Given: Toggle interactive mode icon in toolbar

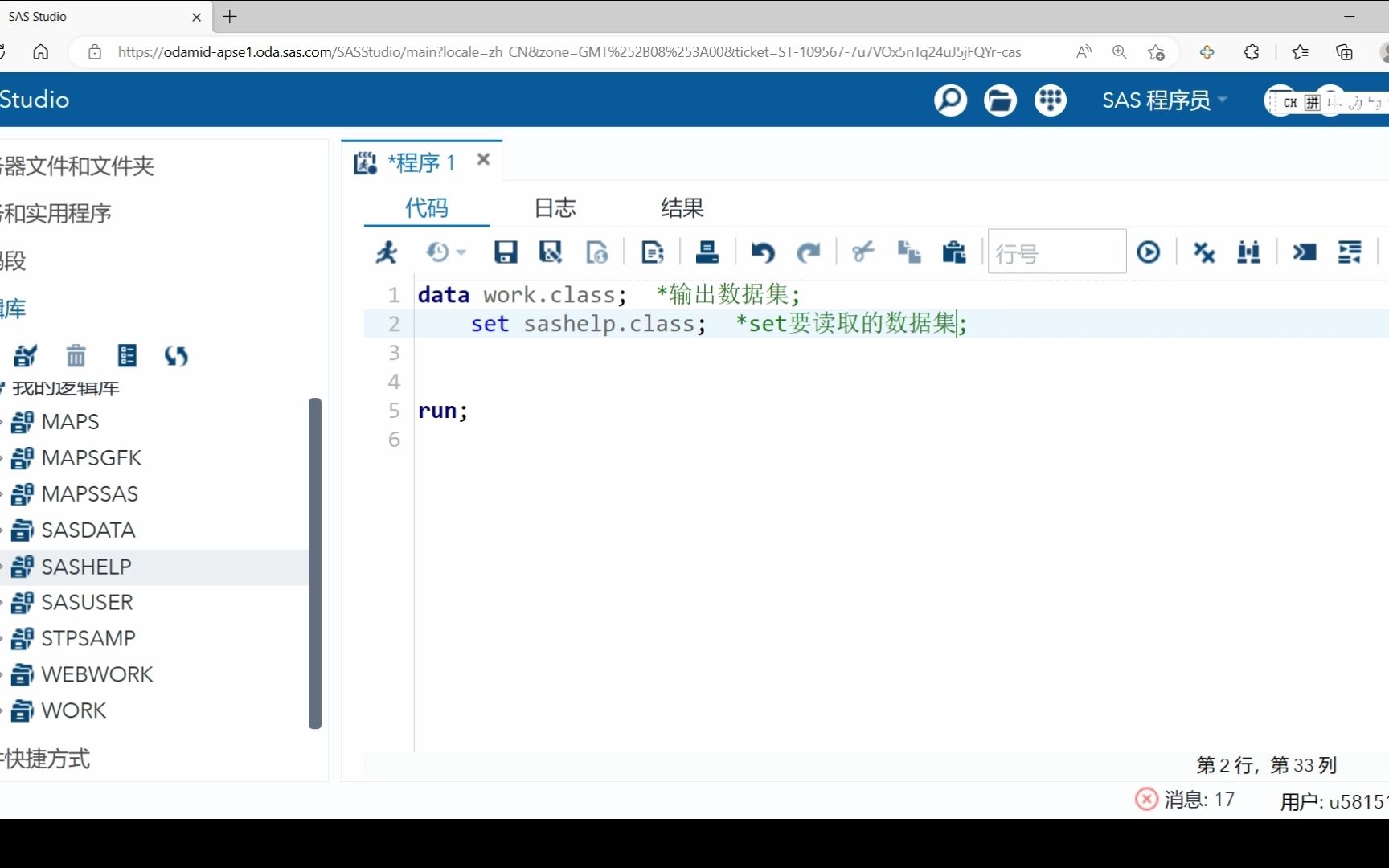Looking at the screenshot, I should pyautogui.click(x=1305, y=252).
